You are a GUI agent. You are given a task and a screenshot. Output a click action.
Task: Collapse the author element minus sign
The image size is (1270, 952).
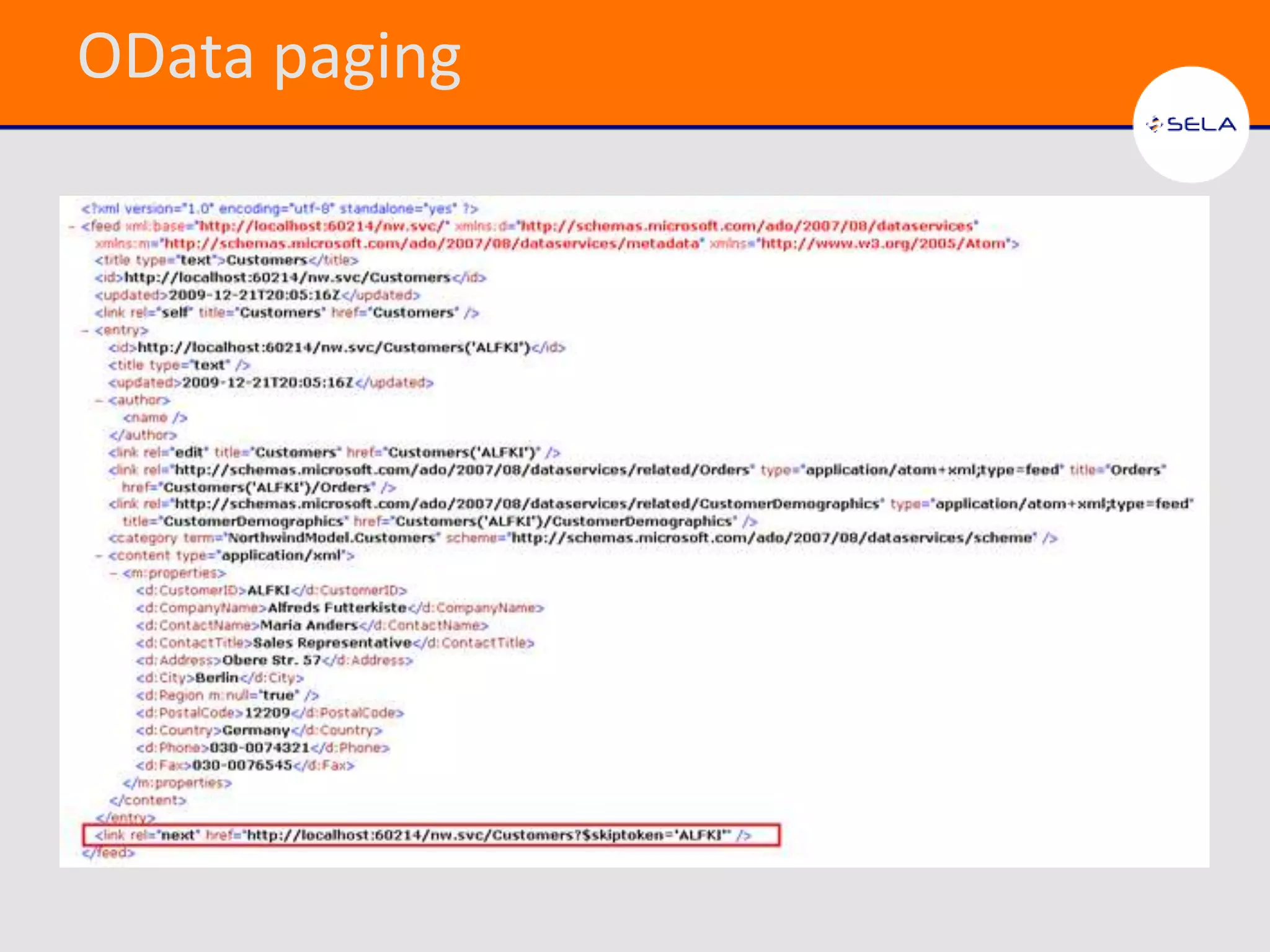(x=99, y=401)
